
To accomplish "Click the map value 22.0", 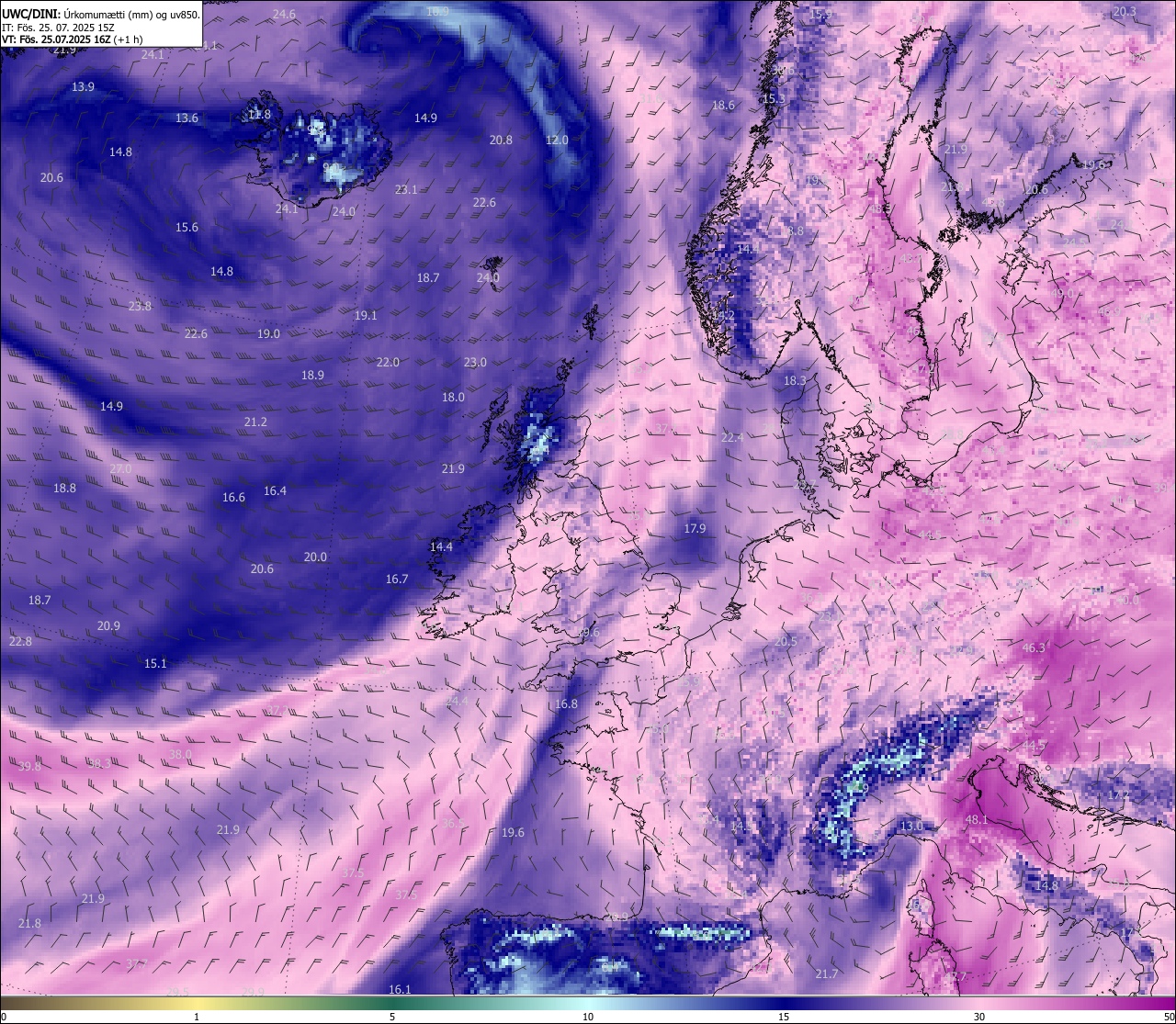I will 388,362.
